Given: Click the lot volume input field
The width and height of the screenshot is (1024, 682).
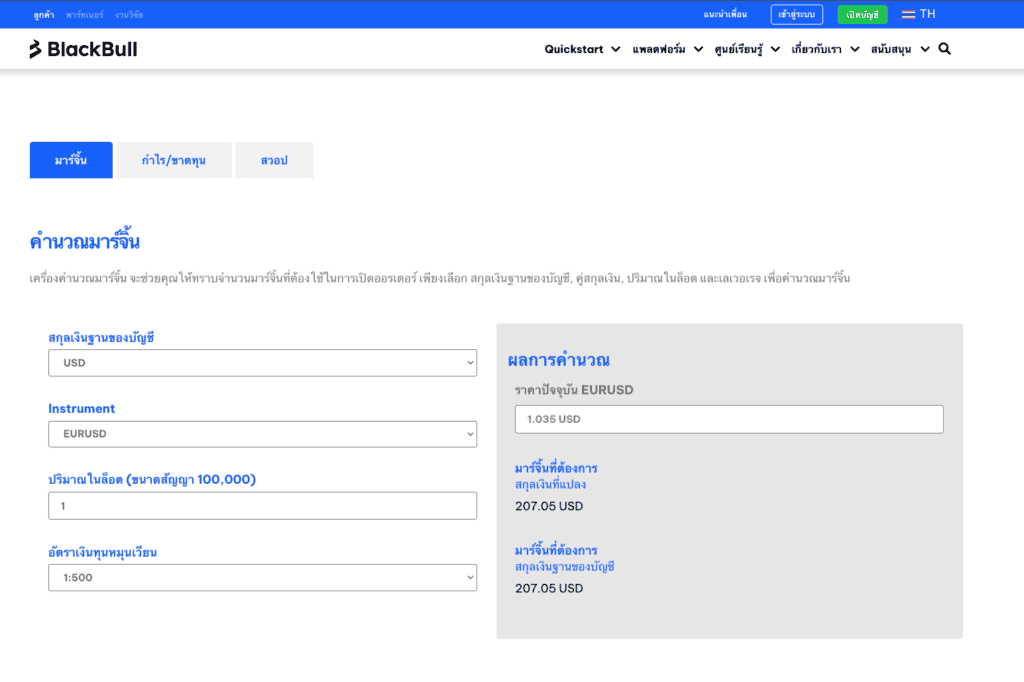Looking at the screenshot, I should point(262,506).
